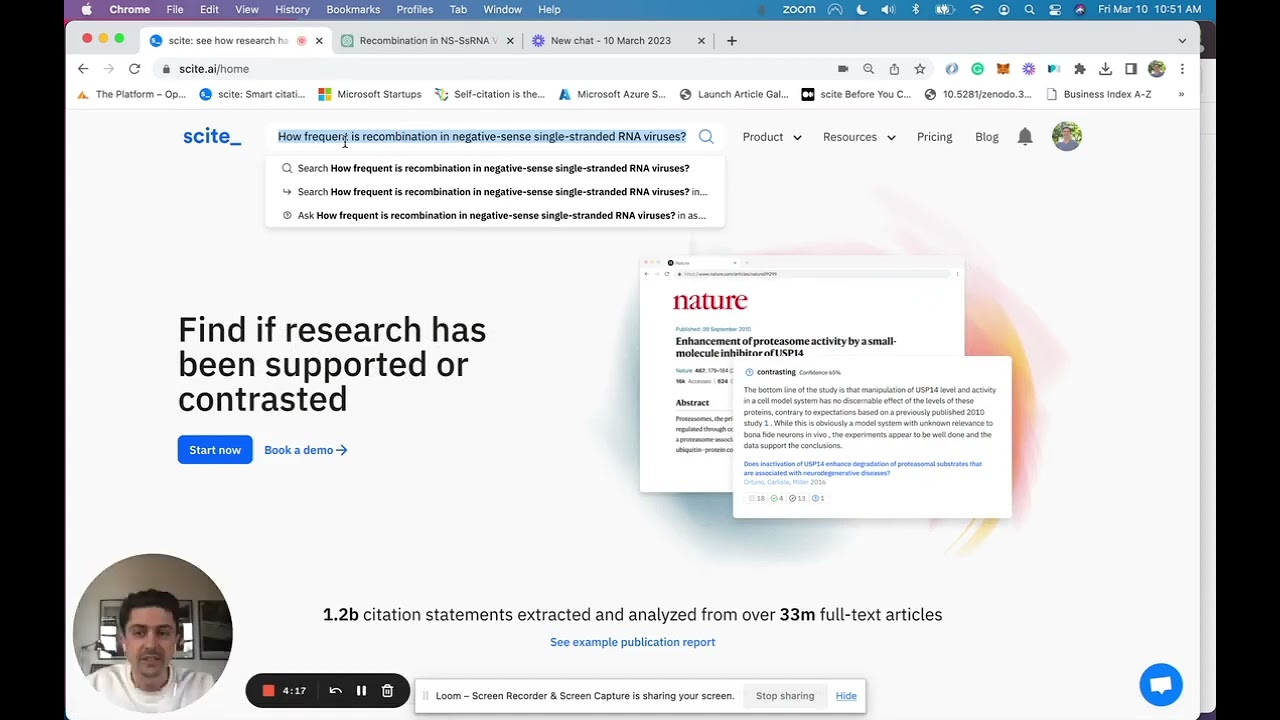Open the Profiles menu
This screenshot has height=720, width=1280.
(414, 9)
